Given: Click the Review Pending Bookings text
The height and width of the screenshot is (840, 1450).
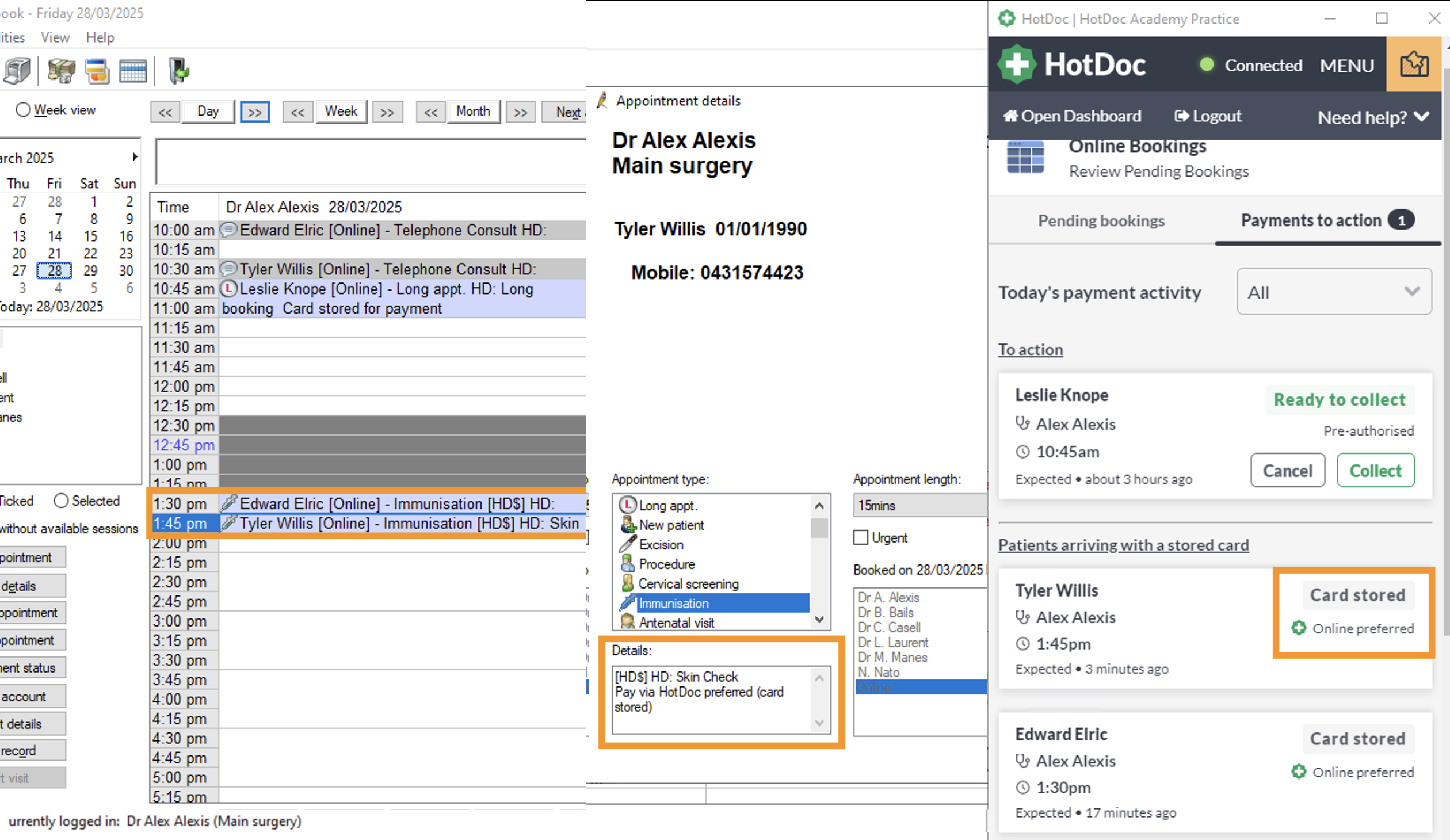Looking at the screenshot, I should (x=1158, y=171).
